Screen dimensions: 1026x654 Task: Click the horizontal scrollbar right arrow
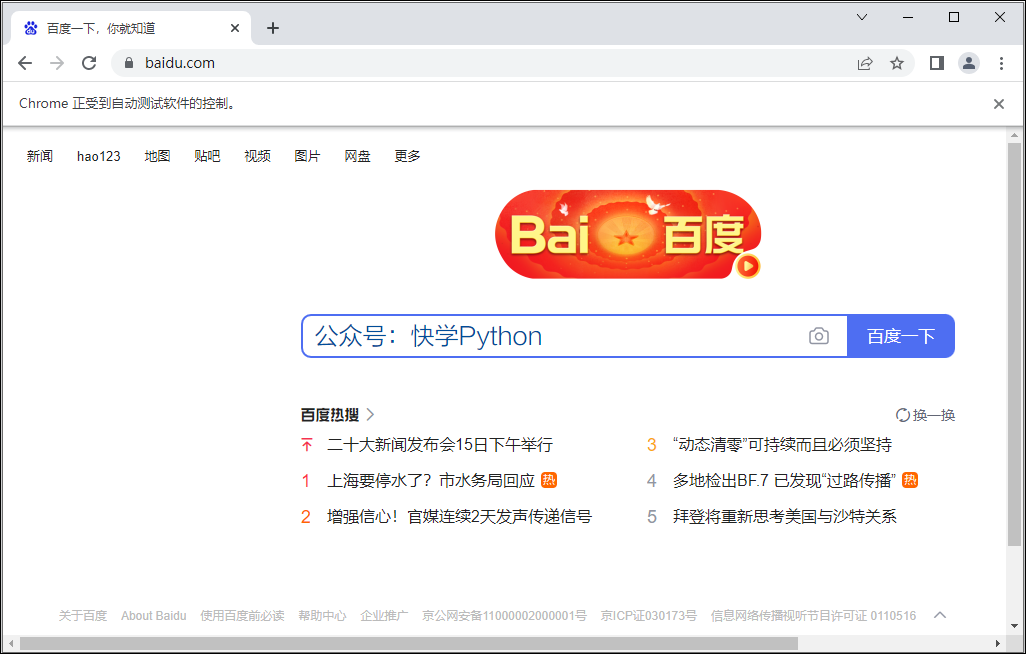[x=999, y=644]
